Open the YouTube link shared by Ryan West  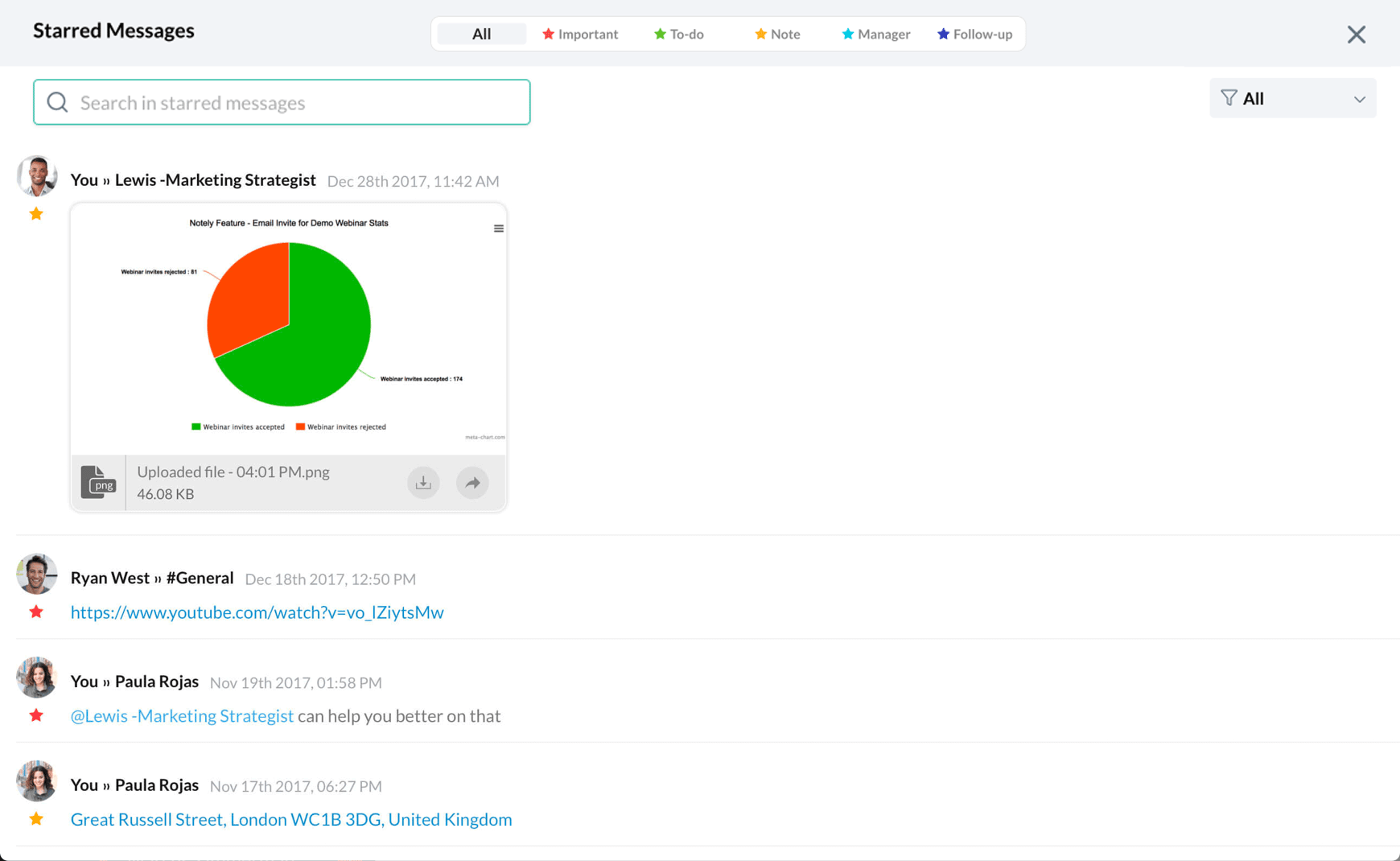pyautogui.click(x=257, y=612)
